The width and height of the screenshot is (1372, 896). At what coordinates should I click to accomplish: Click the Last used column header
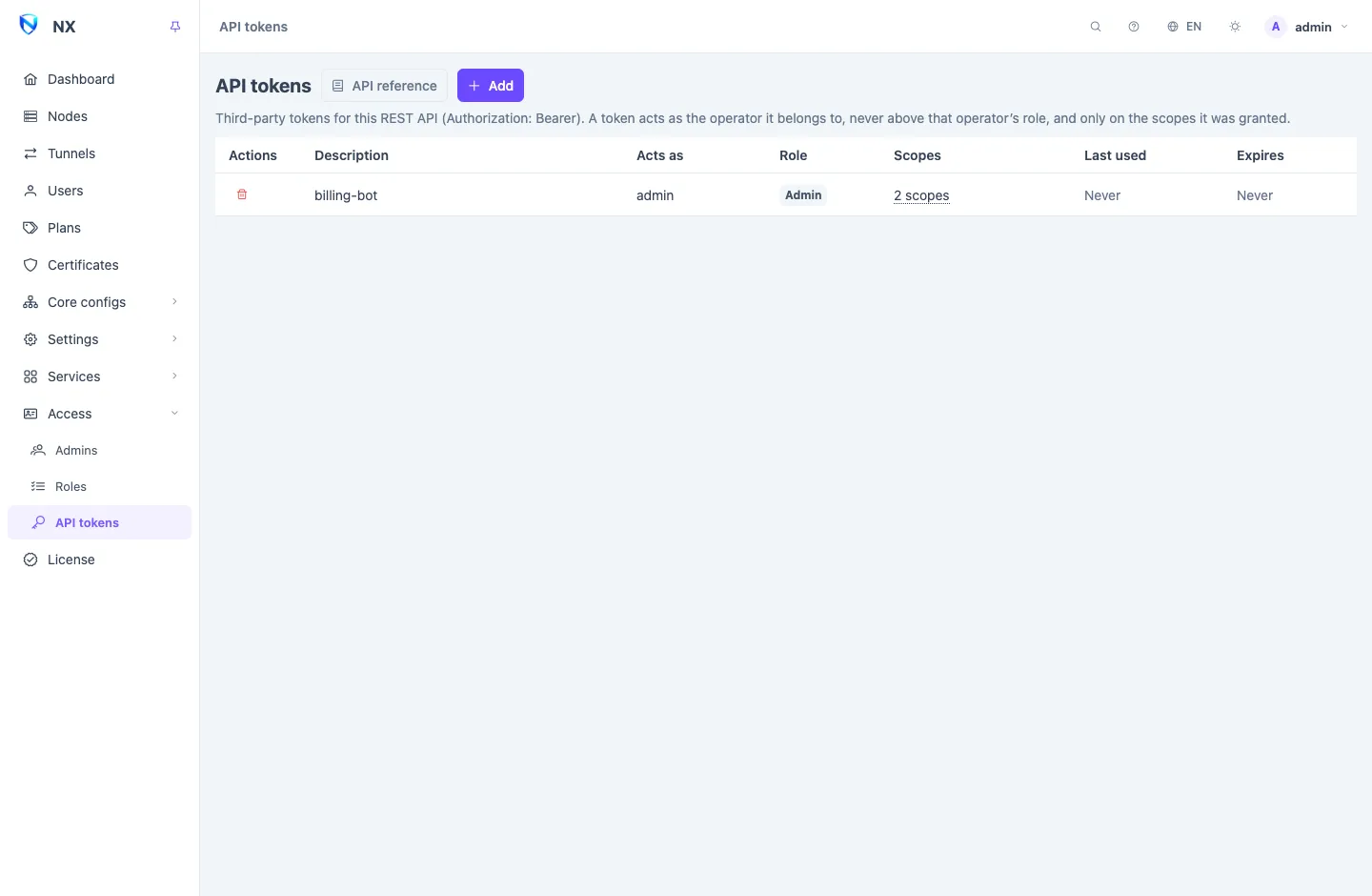[x=1115, y=155]
